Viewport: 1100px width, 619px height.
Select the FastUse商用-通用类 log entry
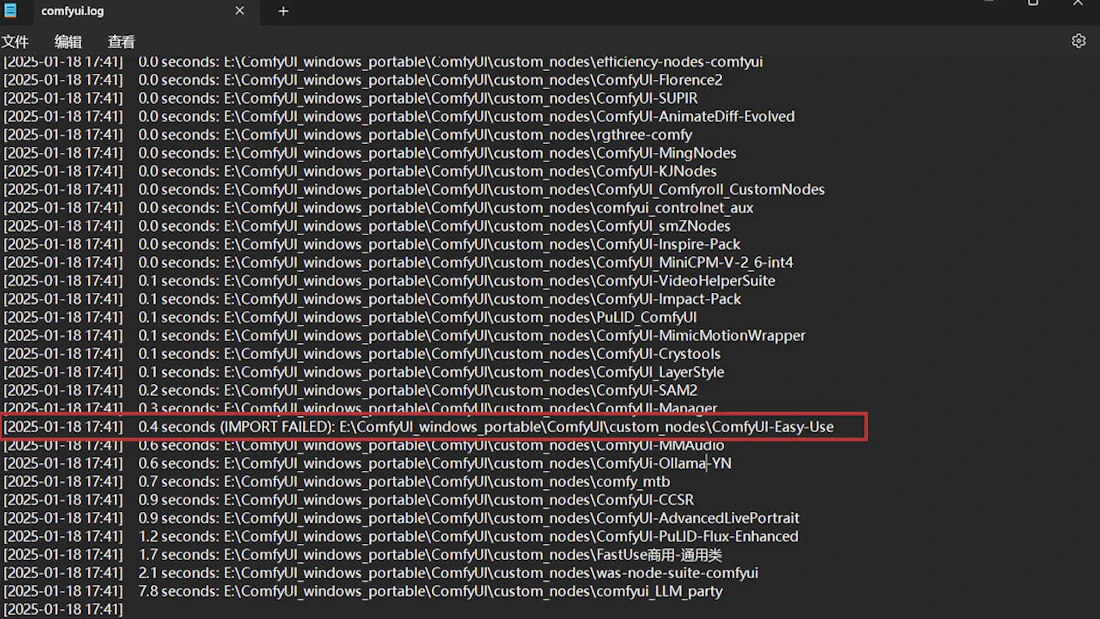tap(440, 554)
